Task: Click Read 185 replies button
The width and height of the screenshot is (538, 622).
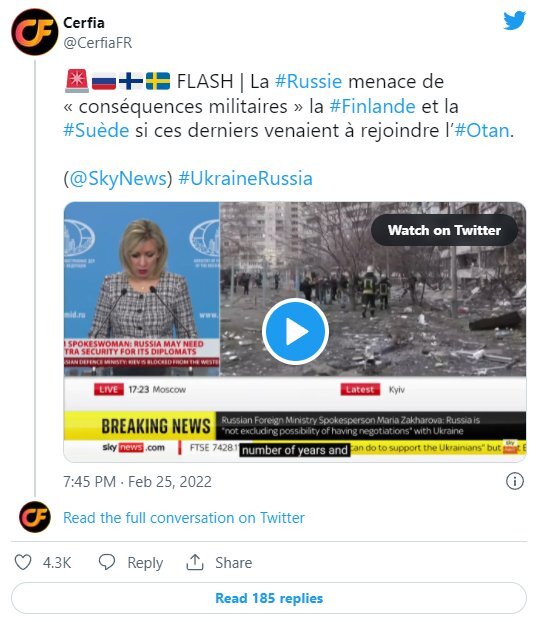Action: pos(269,598)
